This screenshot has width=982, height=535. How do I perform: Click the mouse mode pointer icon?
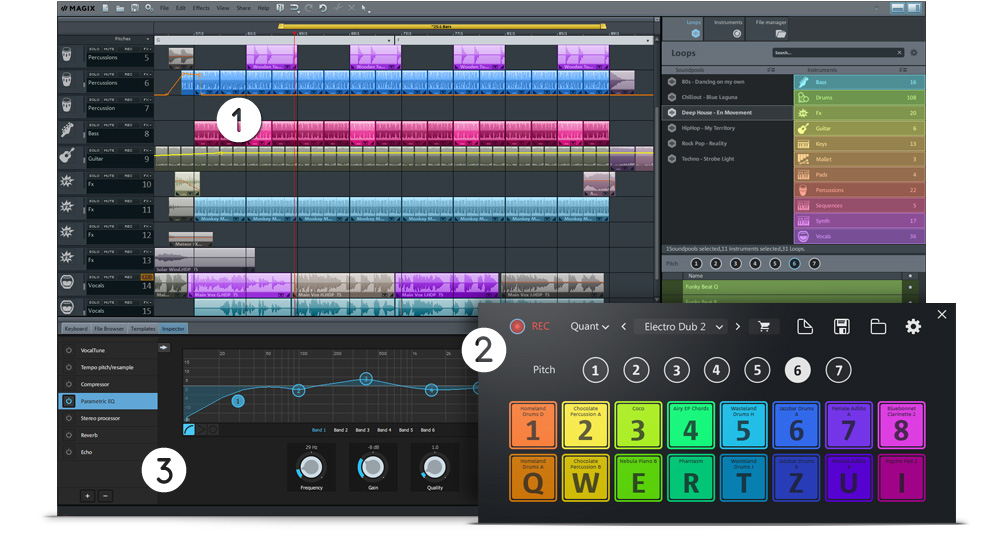[365, 8]
